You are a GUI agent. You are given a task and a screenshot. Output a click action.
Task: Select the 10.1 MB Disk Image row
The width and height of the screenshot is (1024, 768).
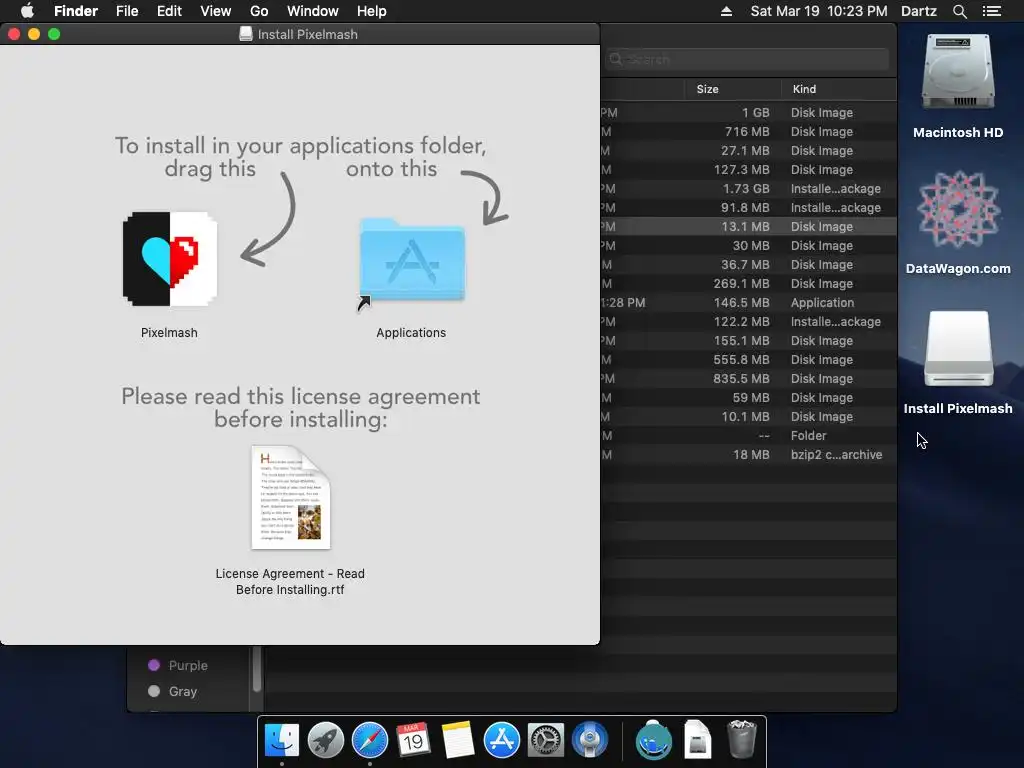pyautogui.click(x=748, y=416)
